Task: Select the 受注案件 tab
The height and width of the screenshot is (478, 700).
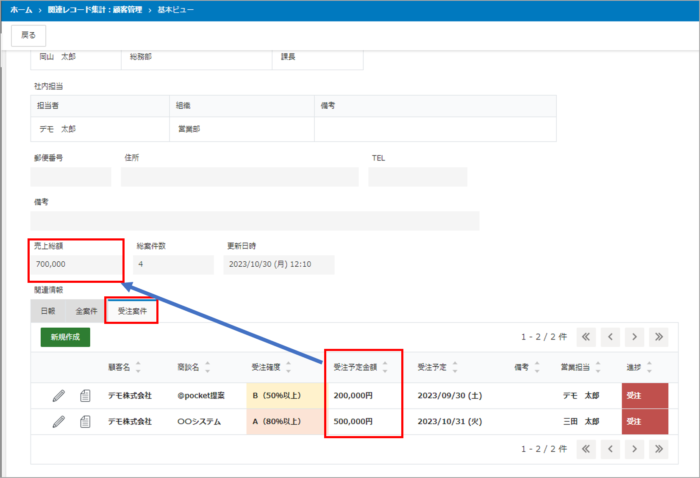Action: point(132,311)
